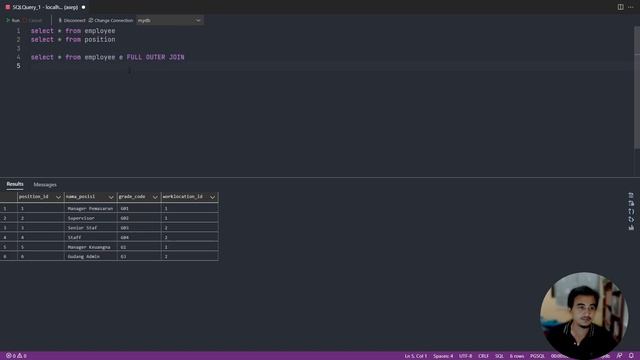Click the second results panel side icon
This screenshot has height=360, width=640.
click(631, 203)
